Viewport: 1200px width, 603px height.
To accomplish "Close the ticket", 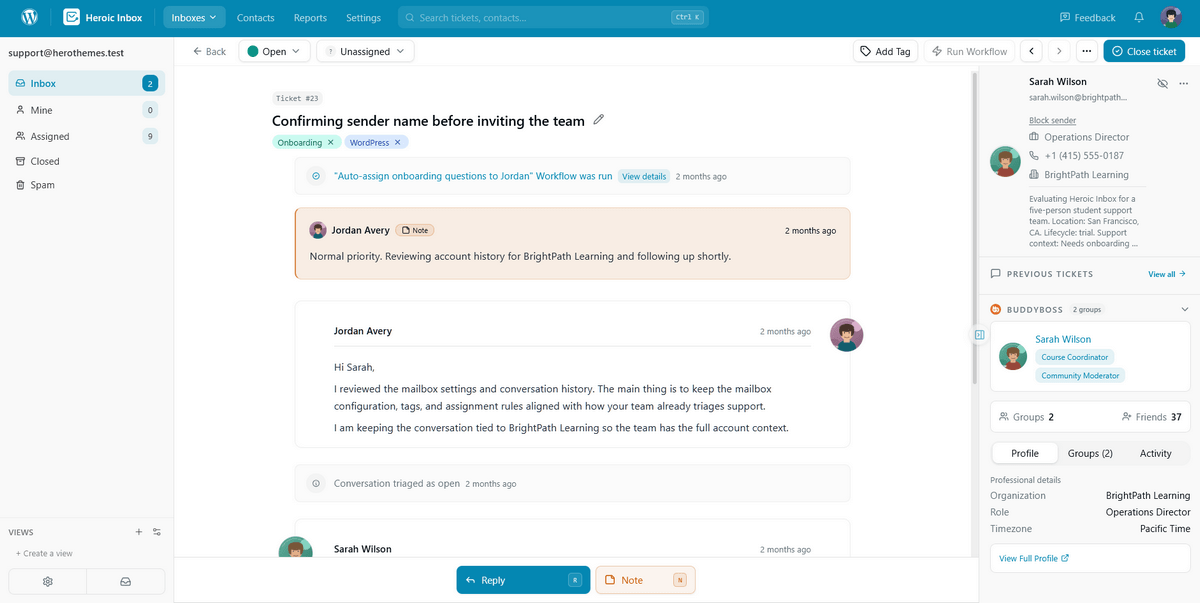I will pos(1144,51).
